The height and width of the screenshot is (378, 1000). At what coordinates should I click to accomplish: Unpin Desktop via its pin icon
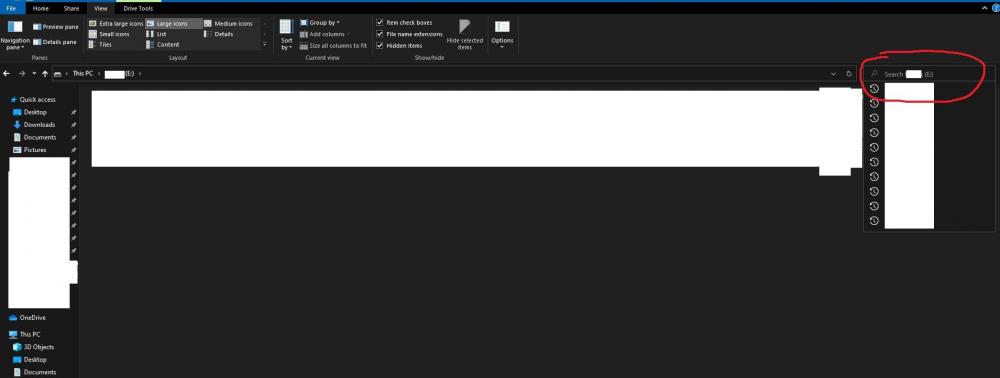73,112
